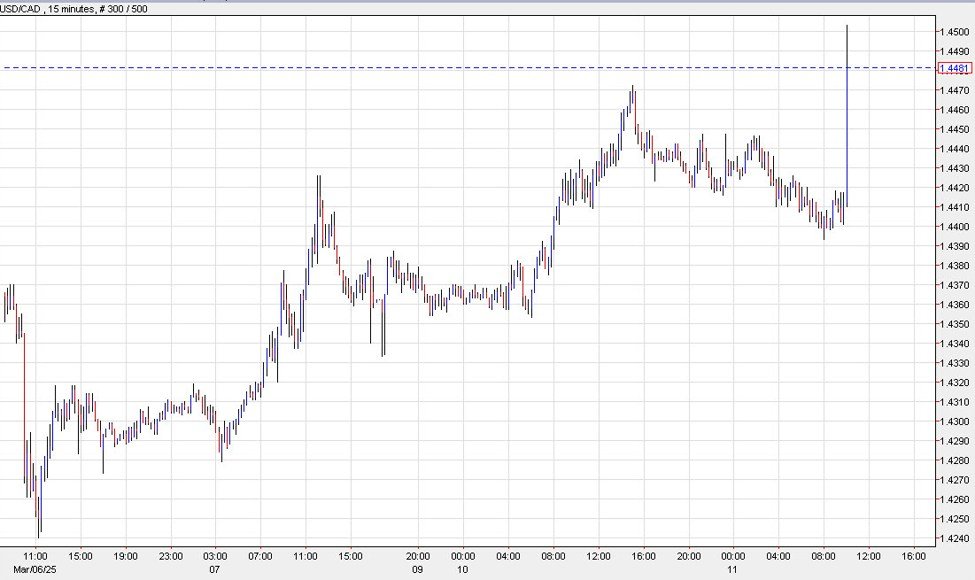Click the 1.4240 price axis label

(952, 539)
